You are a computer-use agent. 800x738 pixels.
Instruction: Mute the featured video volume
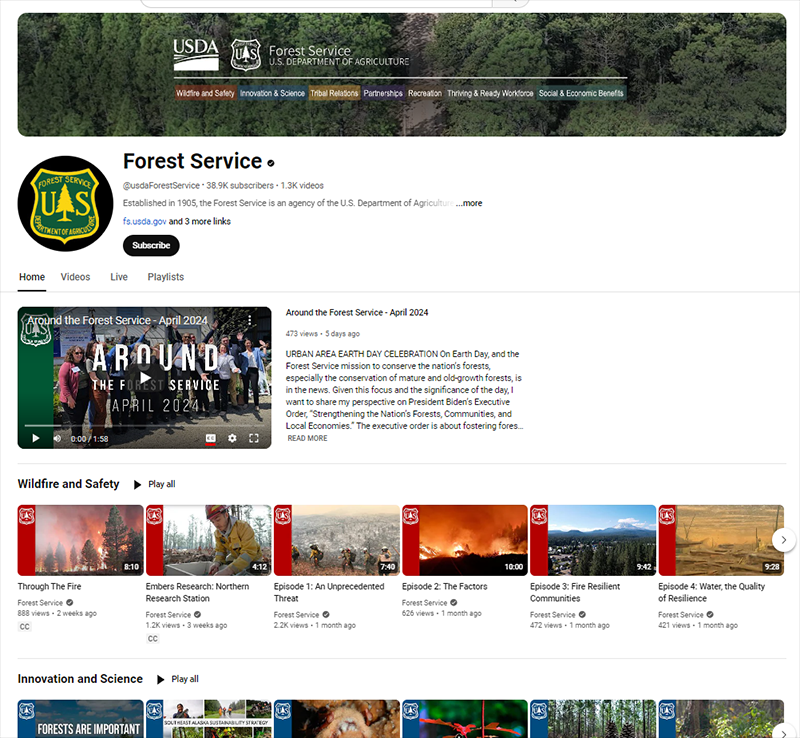click(57, 438)
